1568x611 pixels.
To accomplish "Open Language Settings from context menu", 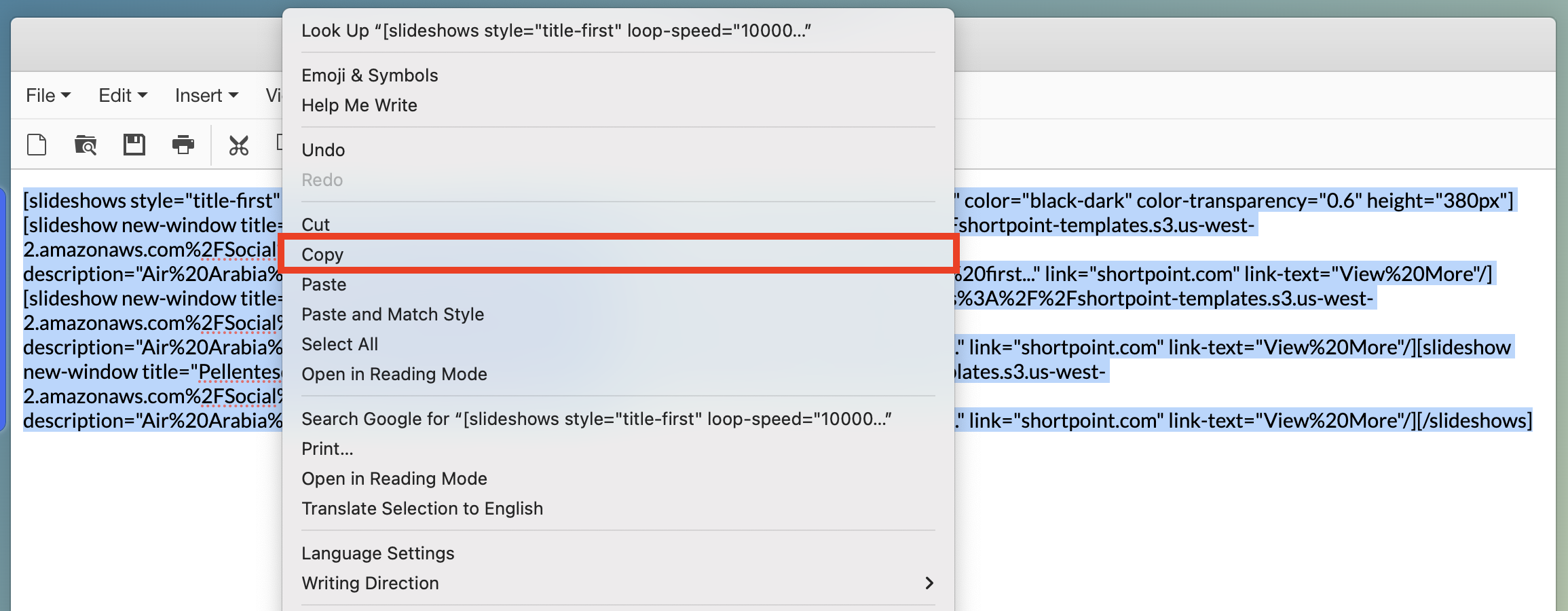I will [618, 553].
